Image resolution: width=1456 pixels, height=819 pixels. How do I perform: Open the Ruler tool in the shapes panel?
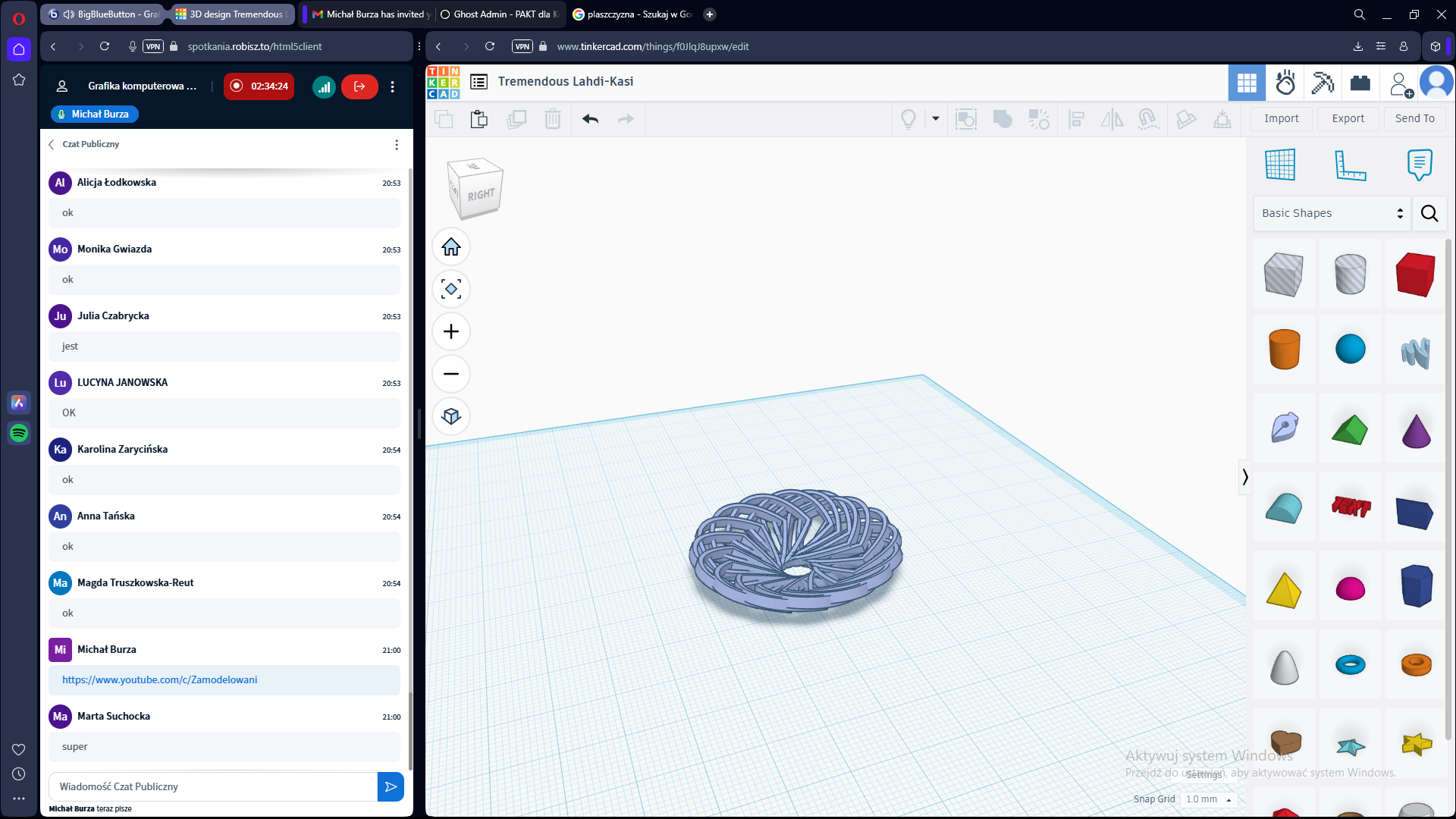[x=1350, y=165]
